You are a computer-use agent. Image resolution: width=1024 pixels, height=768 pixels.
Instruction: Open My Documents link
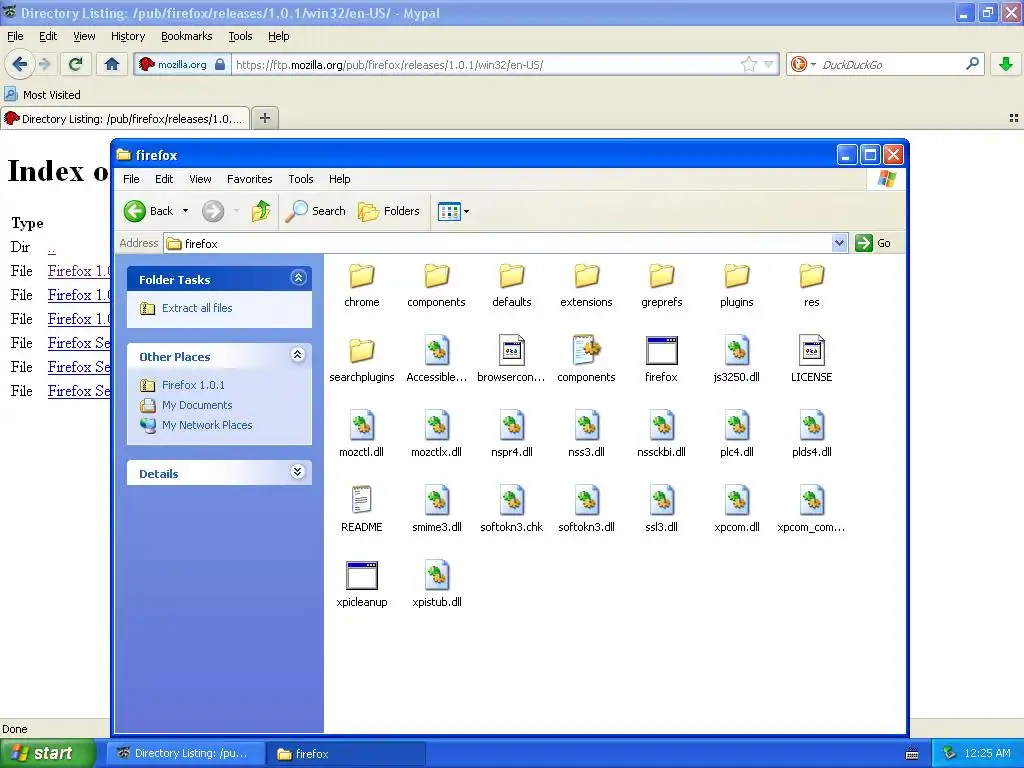pyautogui.click(x=197, y=405)
